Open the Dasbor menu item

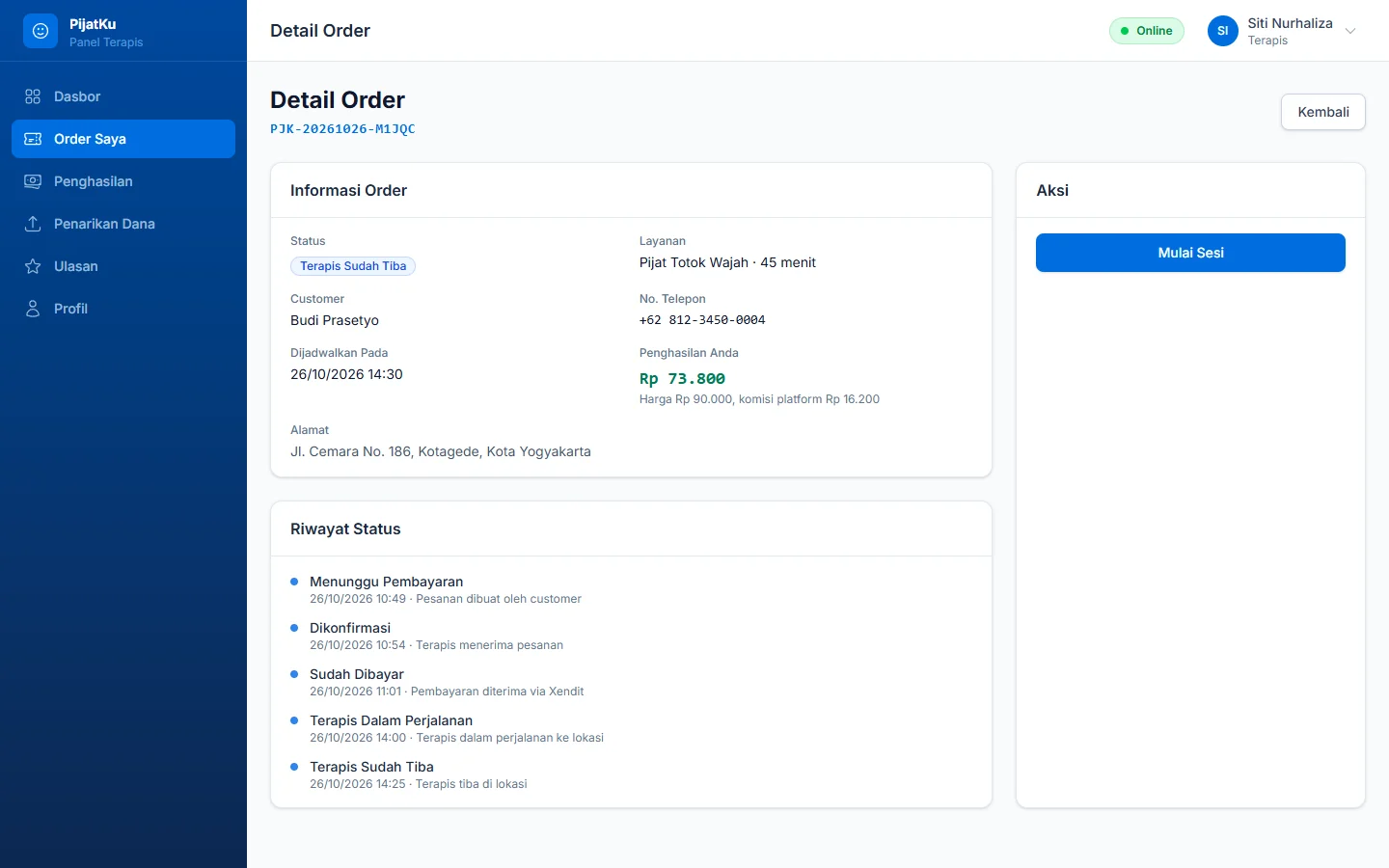point(123,96)
